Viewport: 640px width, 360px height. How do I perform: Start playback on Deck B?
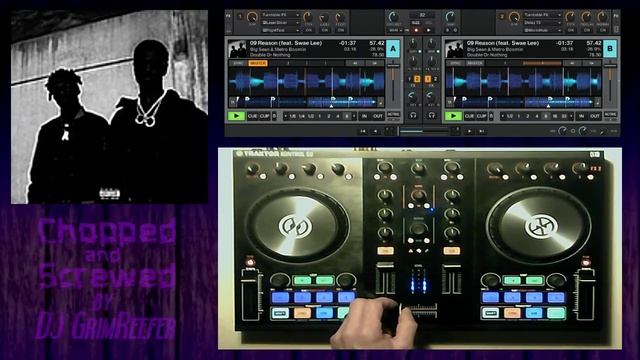point(453,116)
